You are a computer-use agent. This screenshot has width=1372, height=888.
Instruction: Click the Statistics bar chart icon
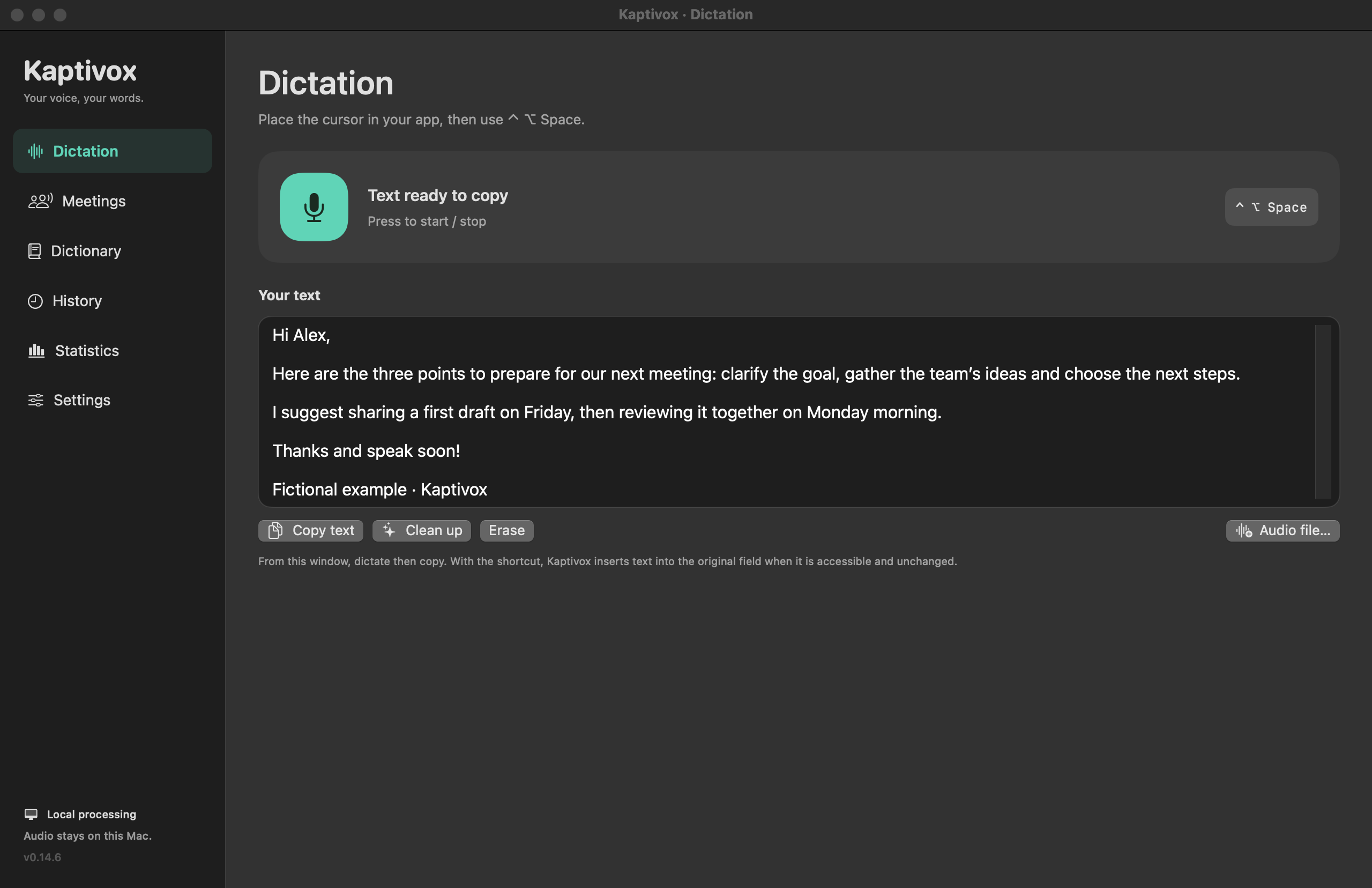36,351
